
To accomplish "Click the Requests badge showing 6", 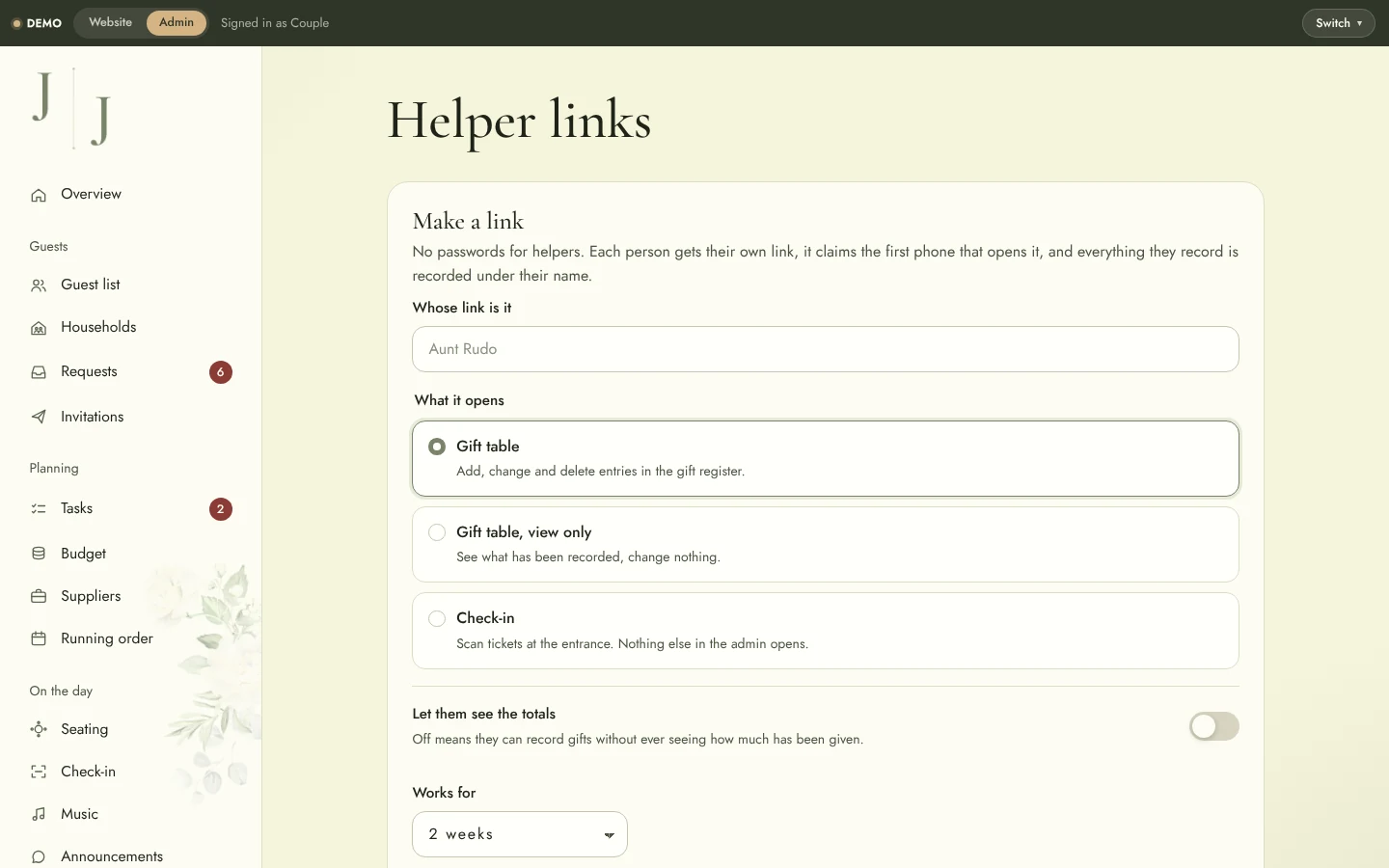I will (221, 372).
